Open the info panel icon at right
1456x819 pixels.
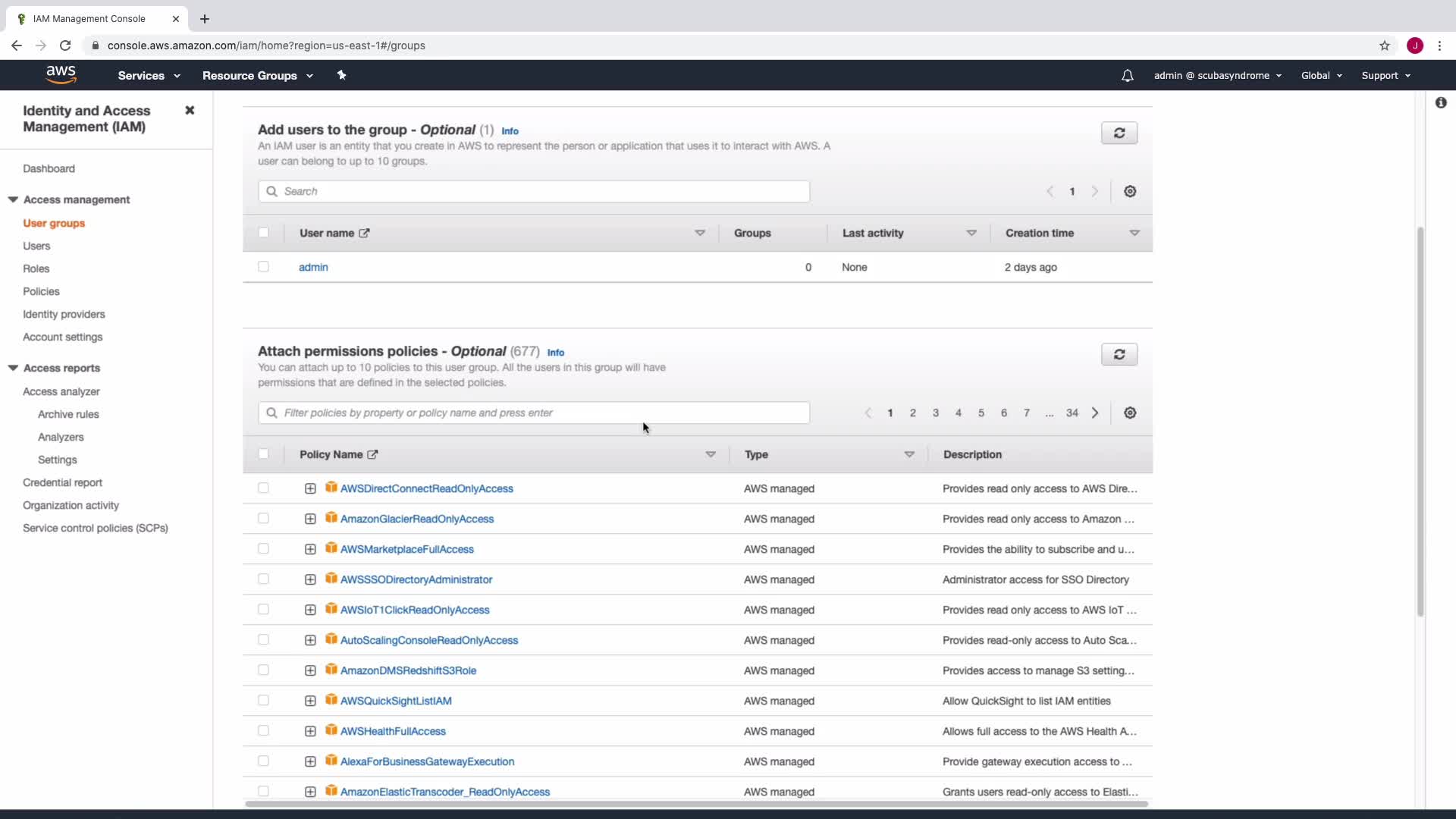tap(1440, 102)
